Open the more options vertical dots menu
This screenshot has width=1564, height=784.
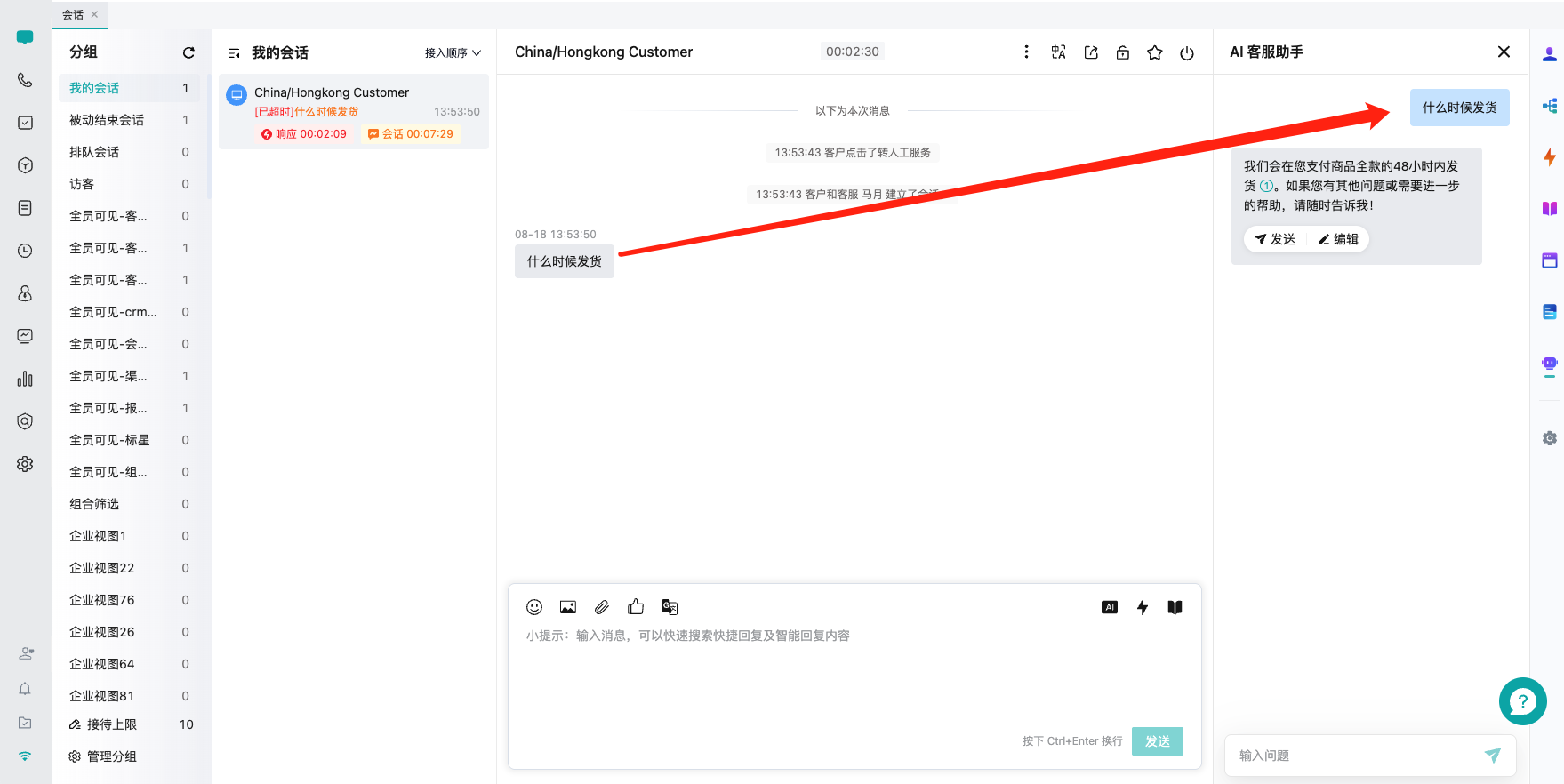point(1026,52)
